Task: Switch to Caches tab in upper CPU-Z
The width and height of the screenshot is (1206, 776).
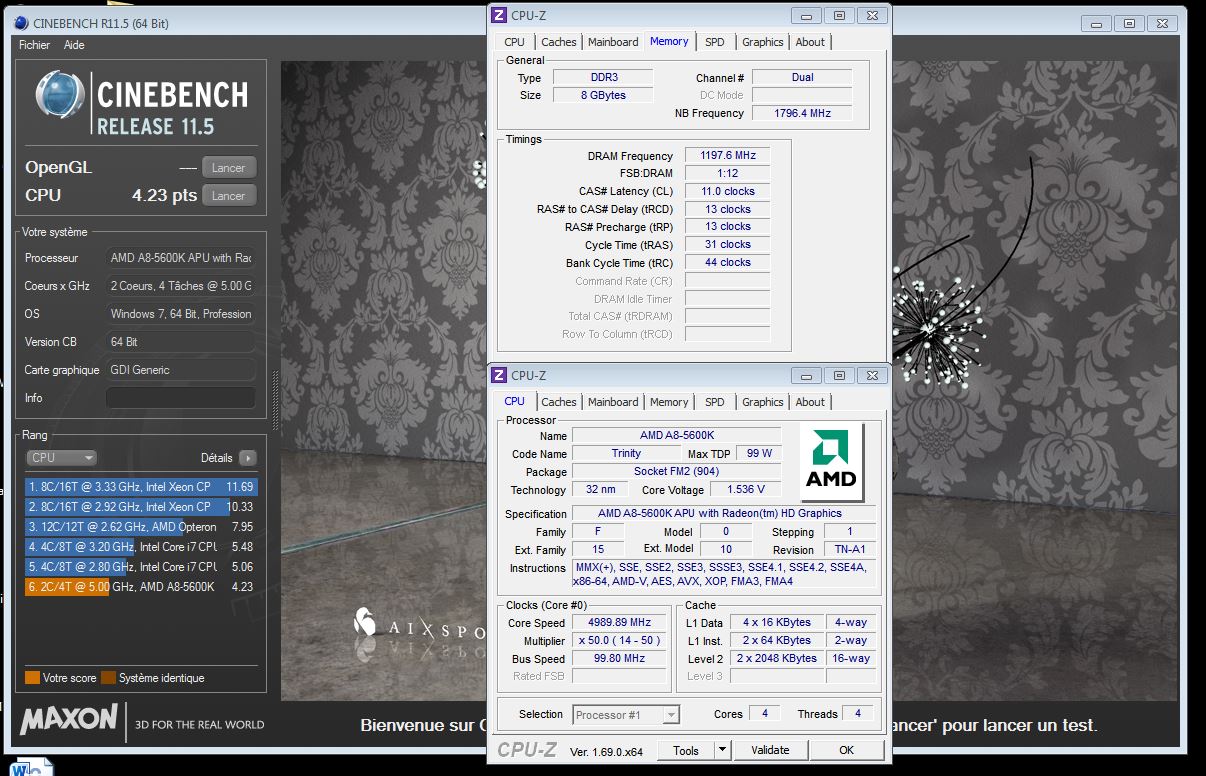Action: pyautogui.click(x=558, y=42)
